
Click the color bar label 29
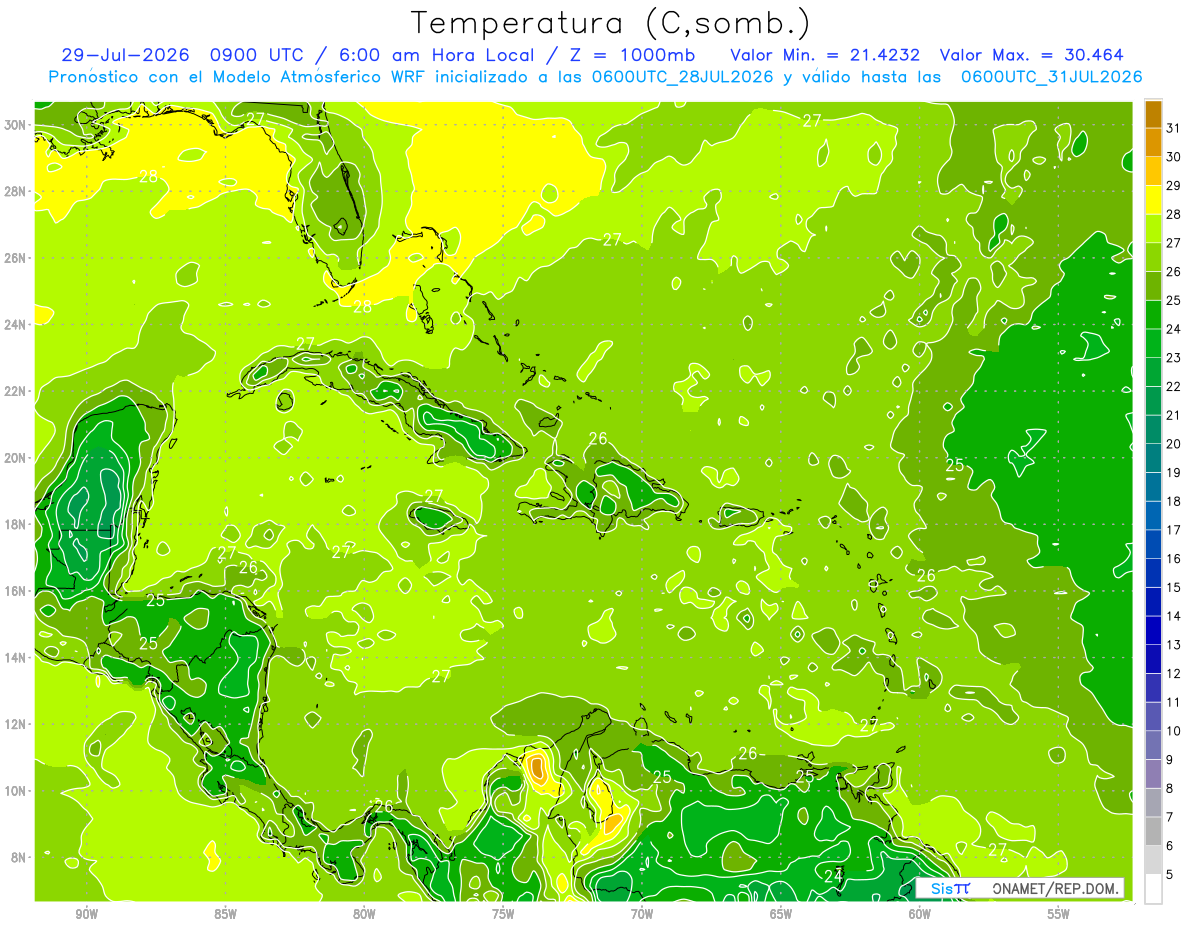click(1173, 185)
